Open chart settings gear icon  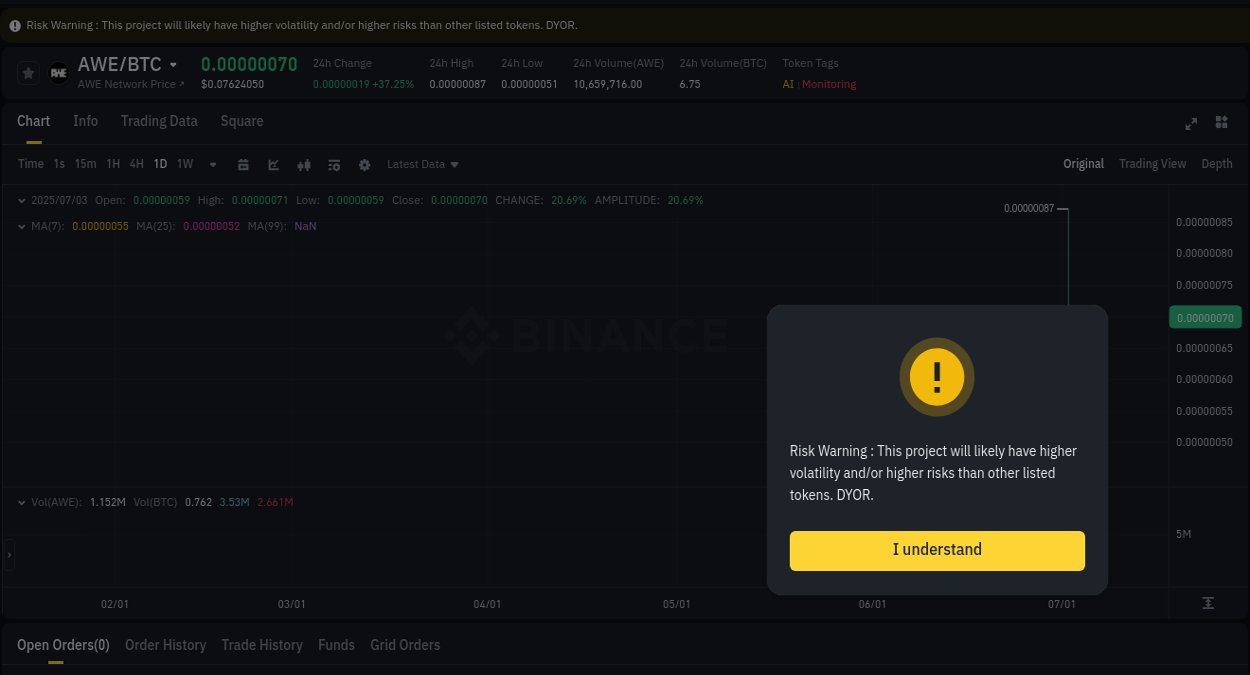364,164
